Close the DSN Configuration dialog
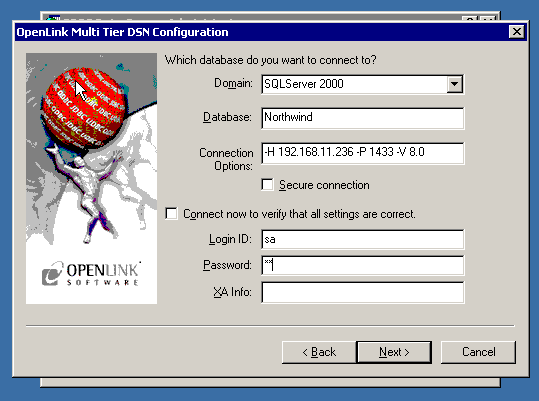This screenshot has width=539, height=401. pos(517,32)
